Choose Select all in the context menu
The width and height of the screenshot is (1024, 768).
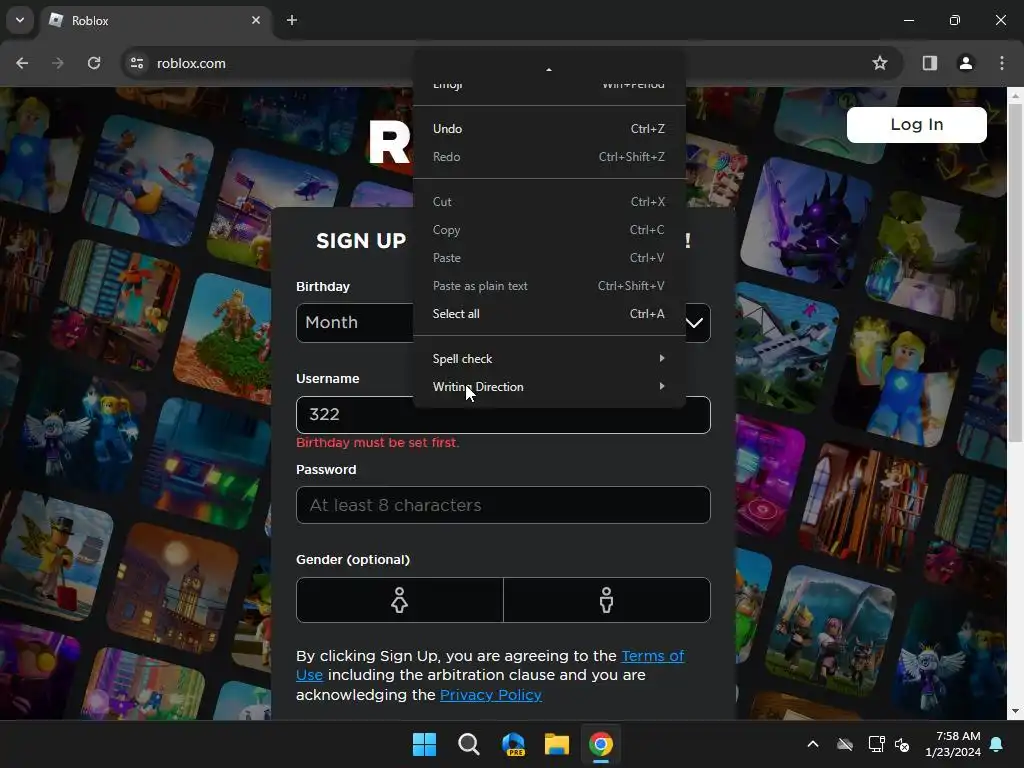pos(549,314)
